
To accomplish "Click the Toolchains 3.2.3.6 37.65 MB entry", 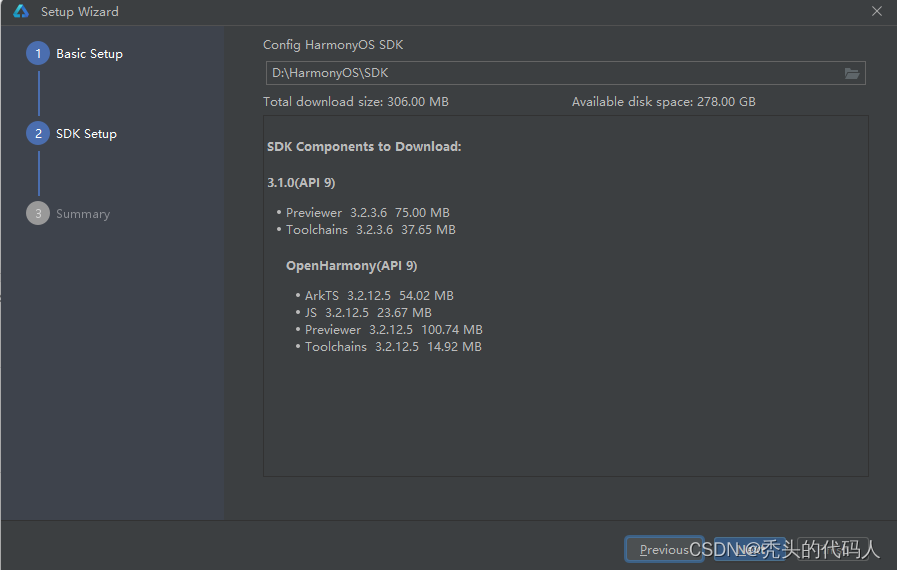I will pos(371,230).
